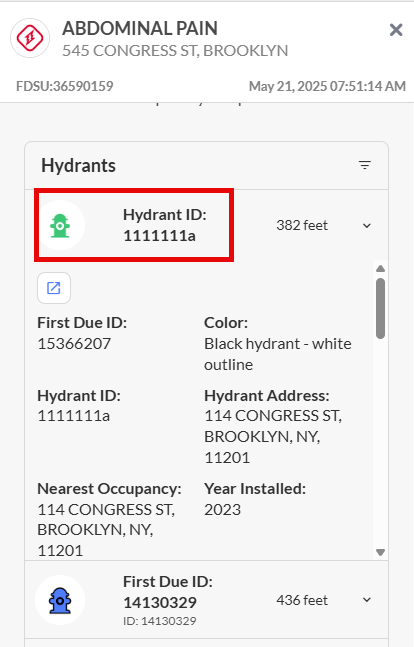The height and width of the screenshot is (647, 414).
Task: Click the green hydrant icon
Action: pyautogui.click(x=60, y=225)
